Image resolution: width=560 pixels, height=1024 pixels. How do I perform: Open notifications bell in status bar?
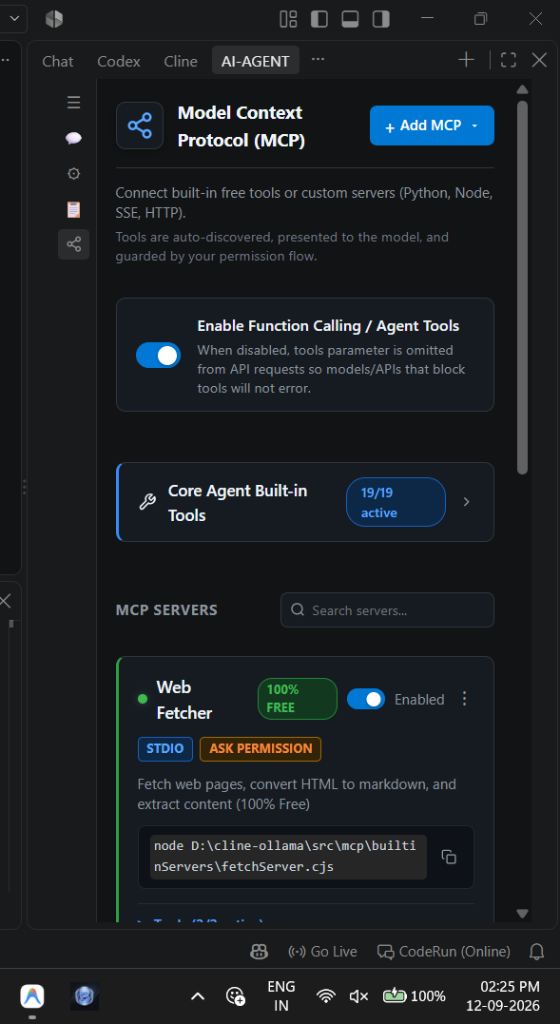click(x=537, y=952)
